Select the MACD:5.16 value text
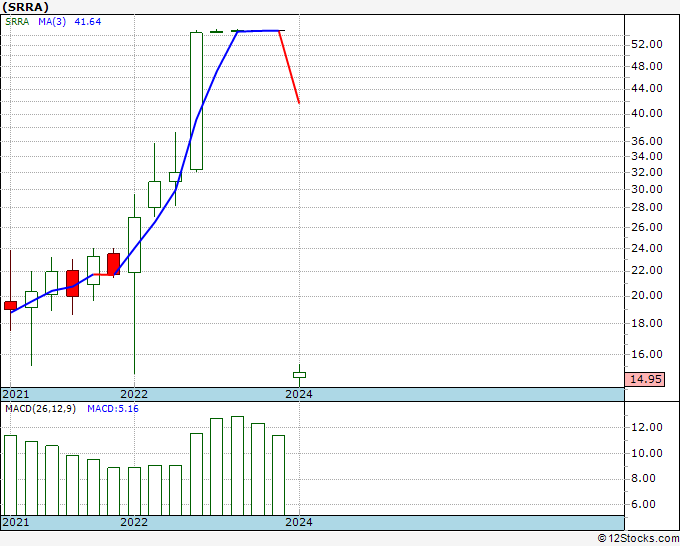Viewport: 680px width, 546px height. pos(113,409)
